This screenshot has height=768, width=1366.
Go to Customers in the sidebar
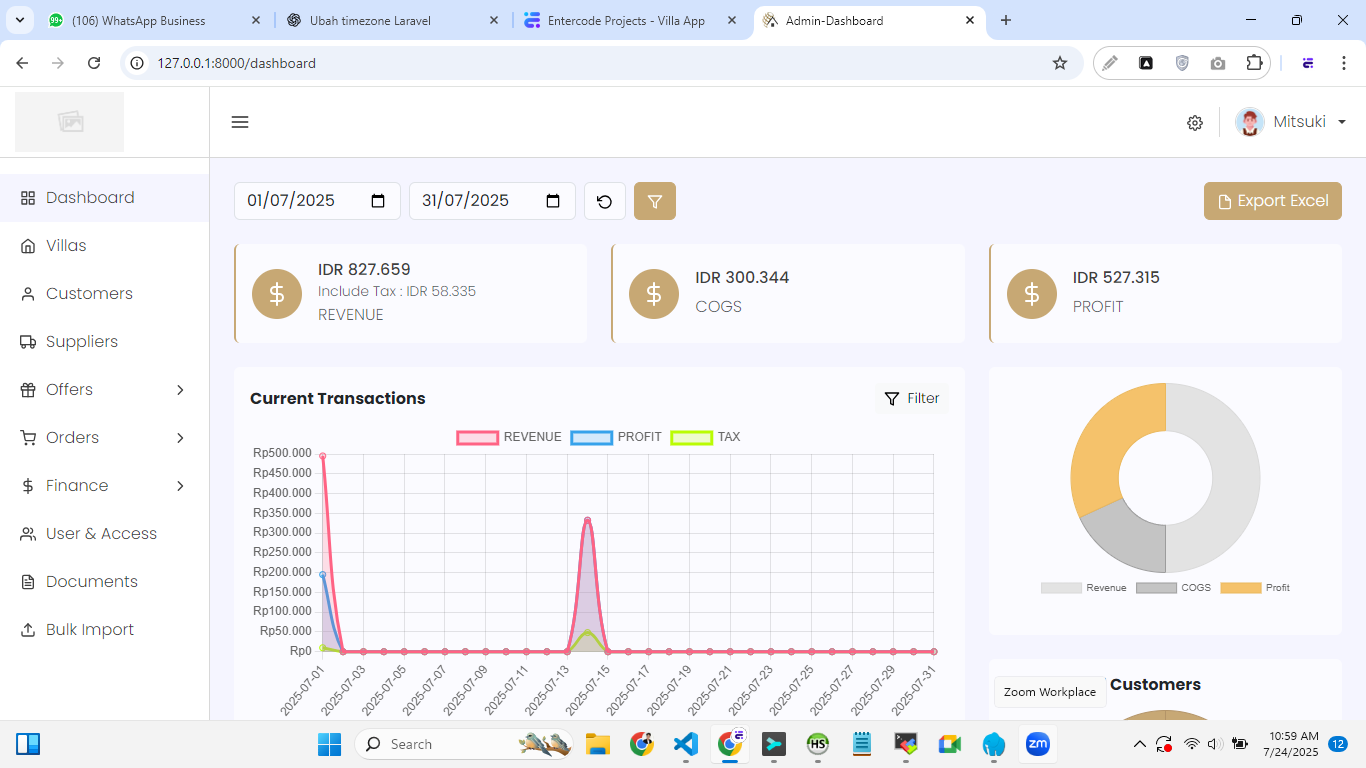[x=104, y=294]
